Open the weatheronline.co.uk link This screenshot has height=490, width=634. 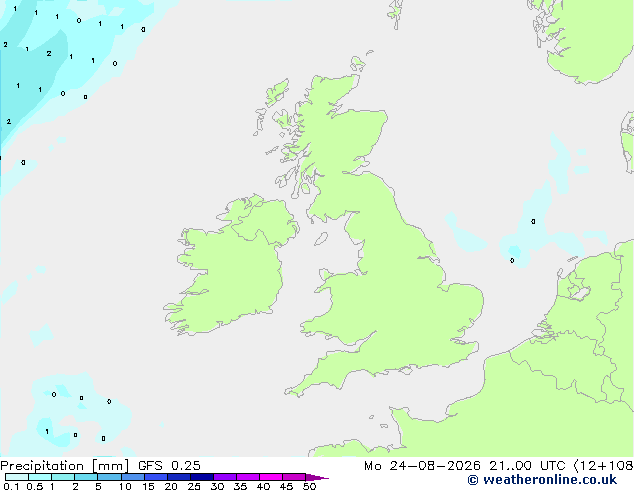(x=542, y=480)
